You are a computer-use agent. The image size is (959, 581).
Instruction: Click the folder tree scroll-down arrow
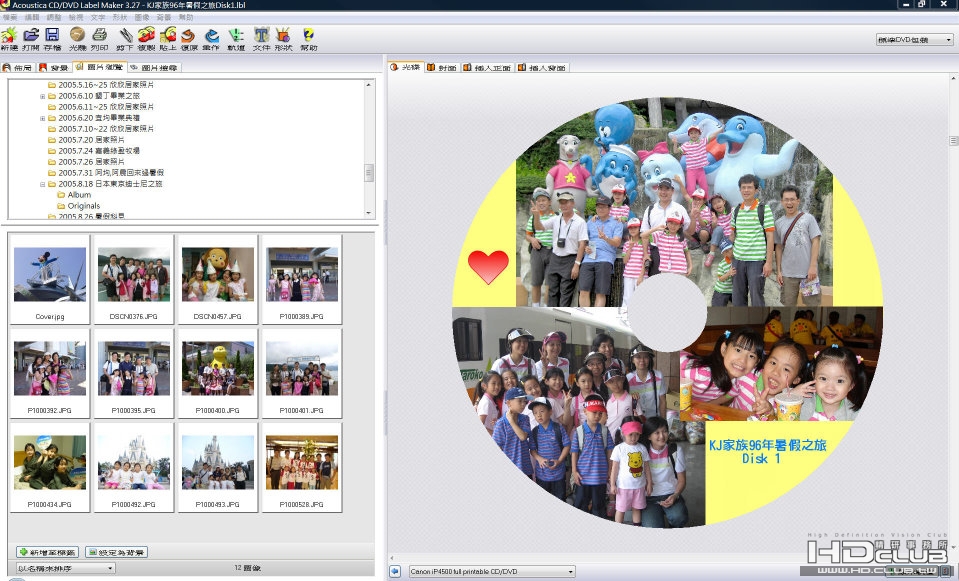click(x=369, y=213)
